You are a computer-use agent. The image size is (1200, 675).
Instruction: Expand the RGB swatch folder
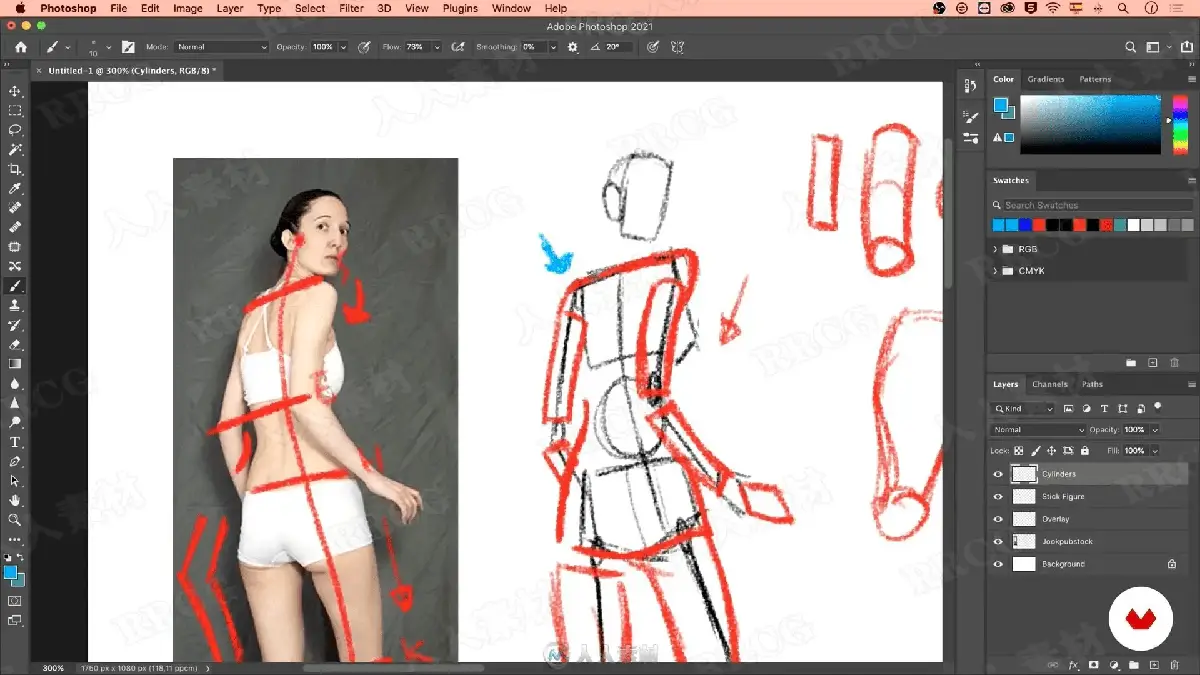click(x=995, y=249)
